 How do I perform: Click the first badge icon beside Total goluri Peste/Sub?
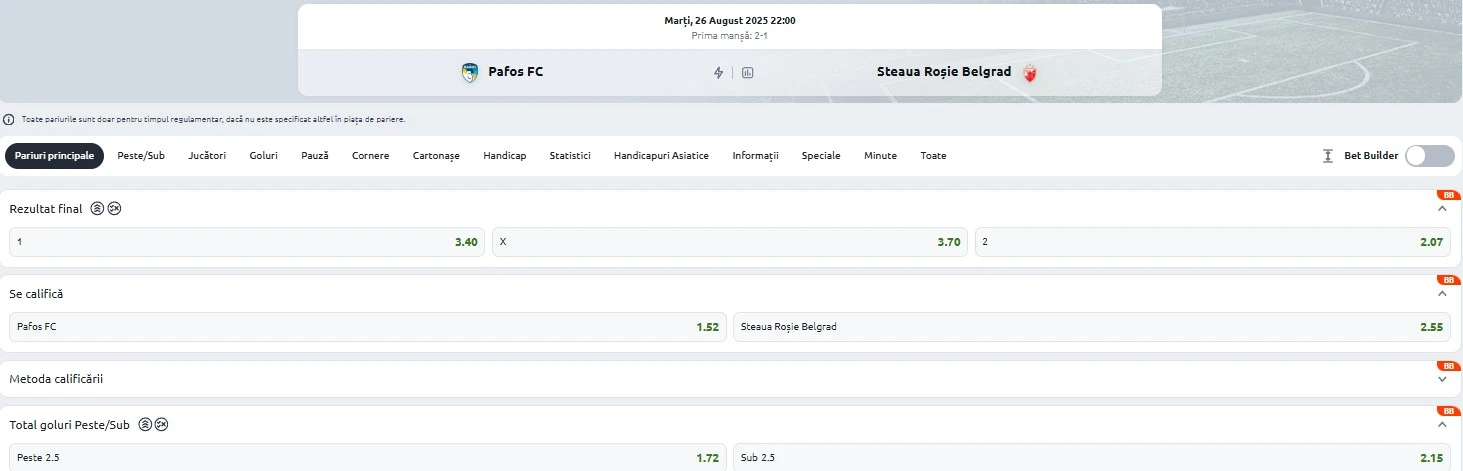coord(144,424)
